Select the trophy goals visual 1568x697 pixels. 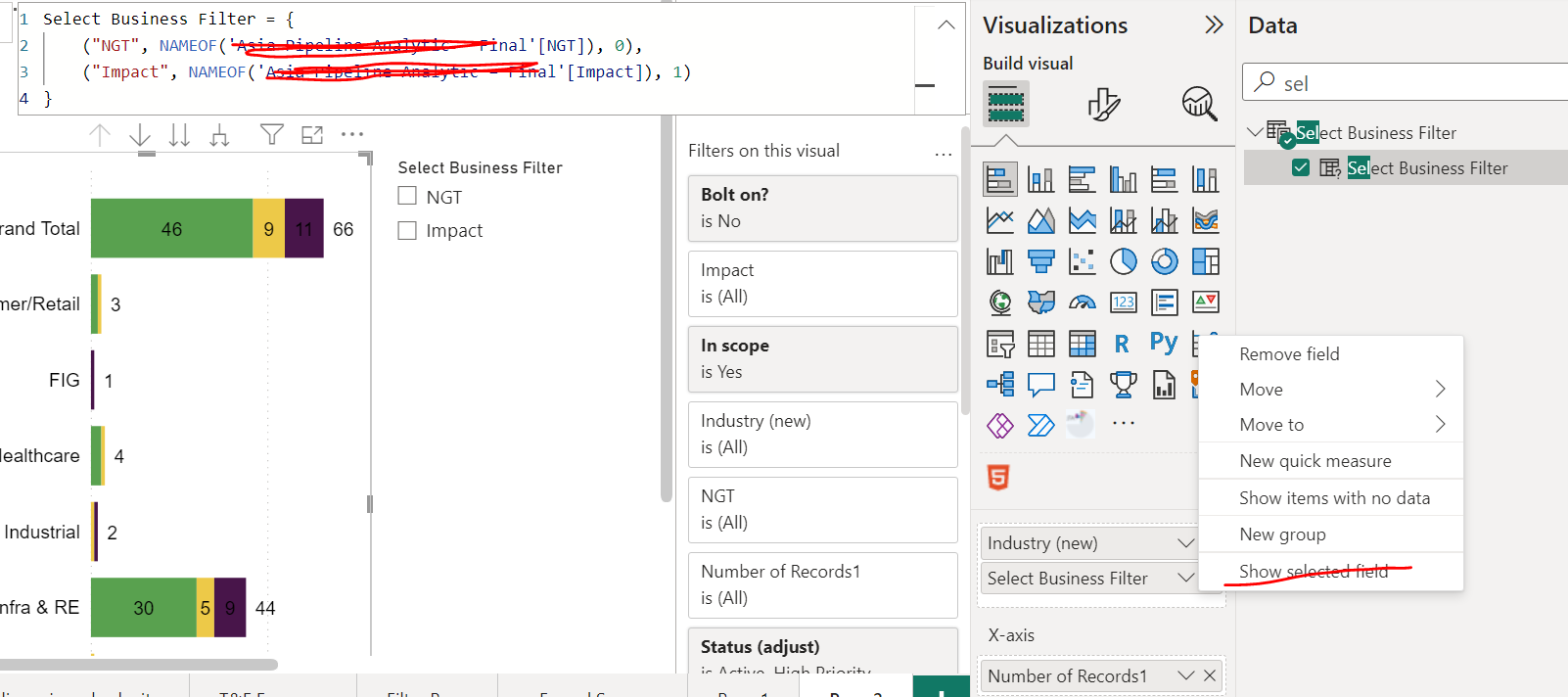pyautogui.click(x=1124, y=385)
